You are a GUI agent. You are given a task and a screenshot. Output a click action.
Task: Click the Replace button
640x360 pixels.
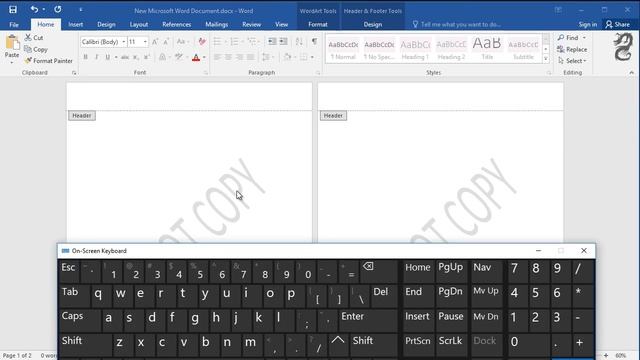point(572,49)
